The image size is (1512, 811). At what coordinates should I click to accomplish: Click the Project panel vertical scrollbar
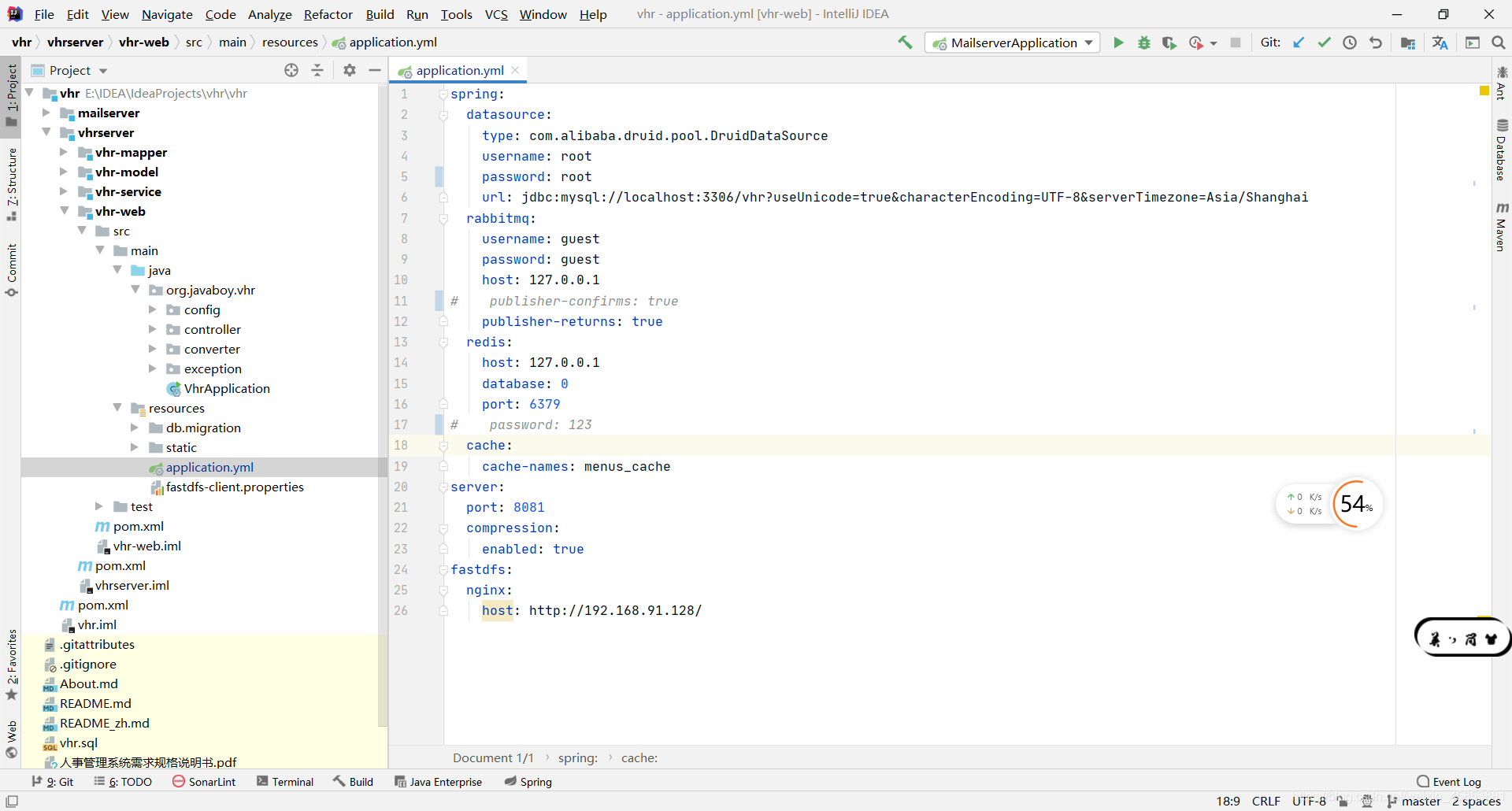(383, 405)
